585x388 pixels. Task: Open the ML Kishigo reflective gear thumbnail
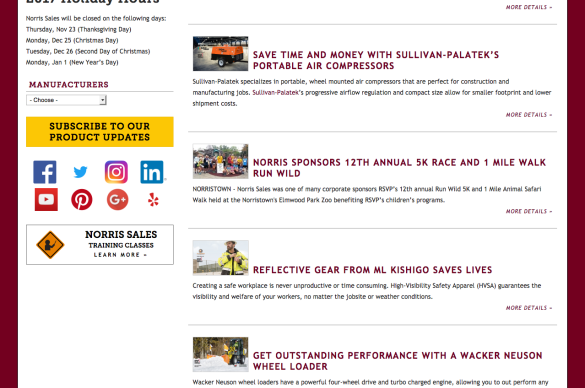220,258
